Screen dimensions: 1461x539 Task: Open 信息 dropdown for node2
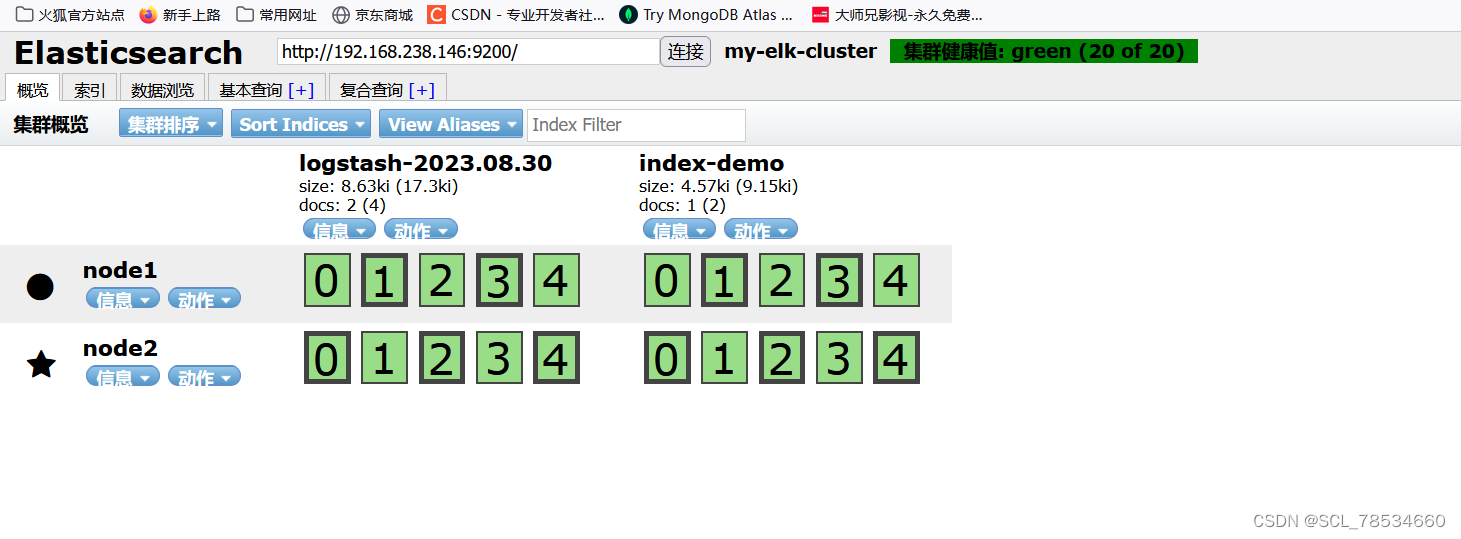click(x=123, y=376)
